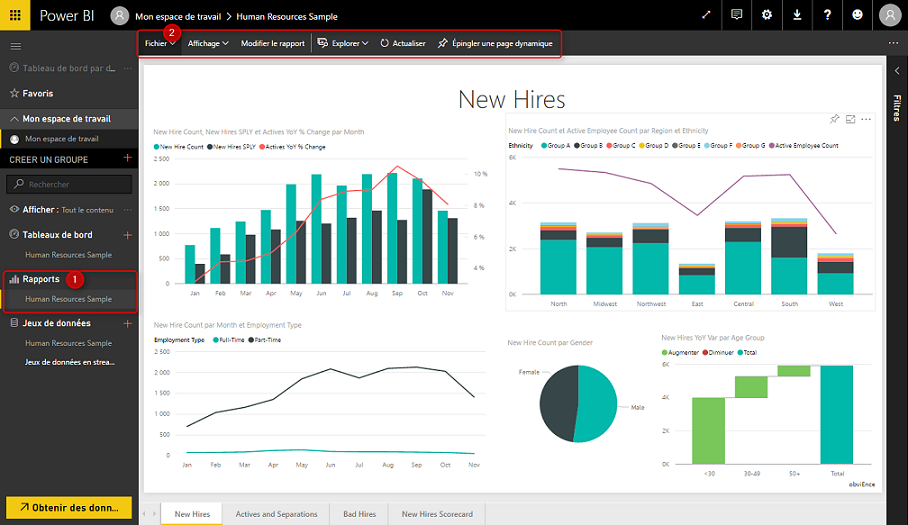Open the Affichage dropdown menu
This screenshot has width=908, height=525.
tap(208, 43)
